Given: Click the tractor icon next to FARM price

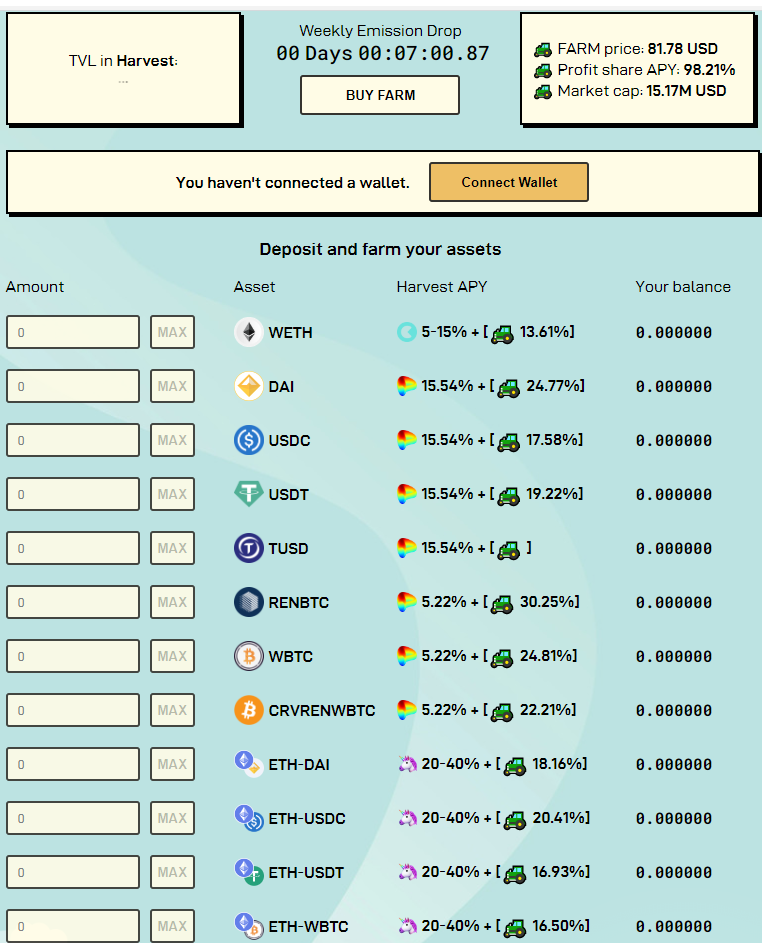Looking at the screenshot, I should pos(542,49).
